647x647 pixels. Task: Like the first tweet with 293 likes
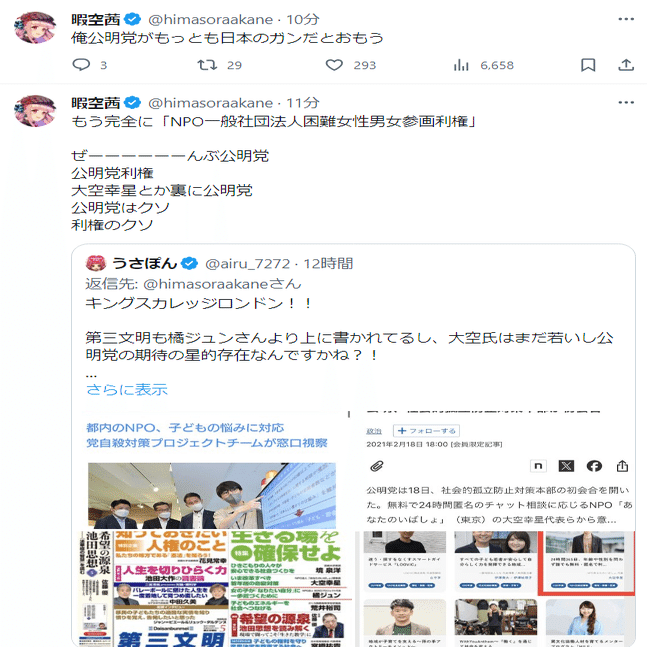coord(334,65)
